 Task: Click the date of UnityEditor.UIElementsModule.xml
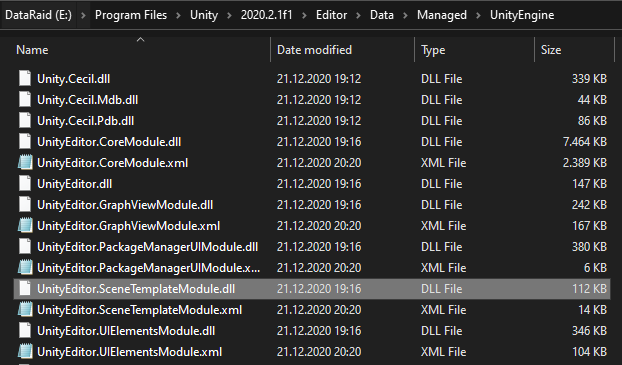[319, 352]
